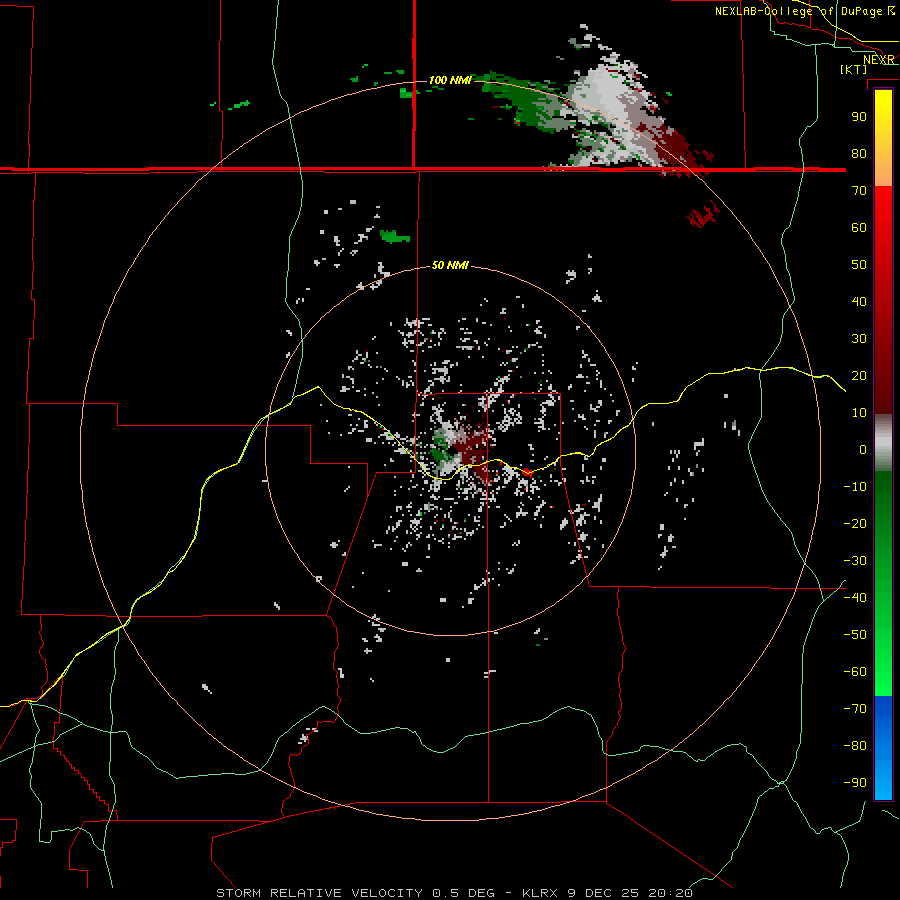Click the green echo patch north of 50 NMI ring
Viewport: 900px width, 900px height.
395,236
